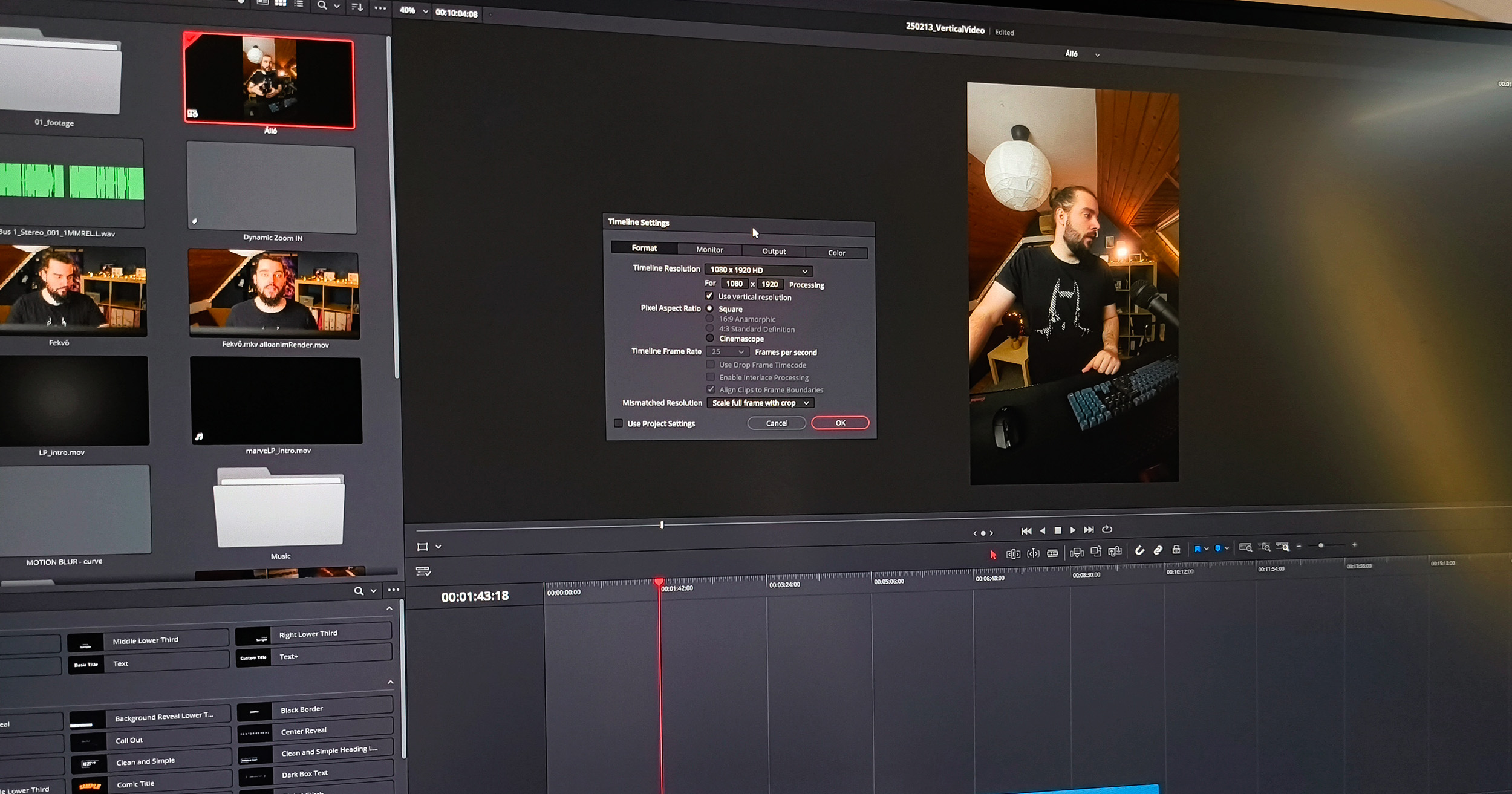Image resolution: width=1512 pixels, height=794 pixels.
Task: Click the Insert clip edit icon
Action: click(x=1077, y=552)
